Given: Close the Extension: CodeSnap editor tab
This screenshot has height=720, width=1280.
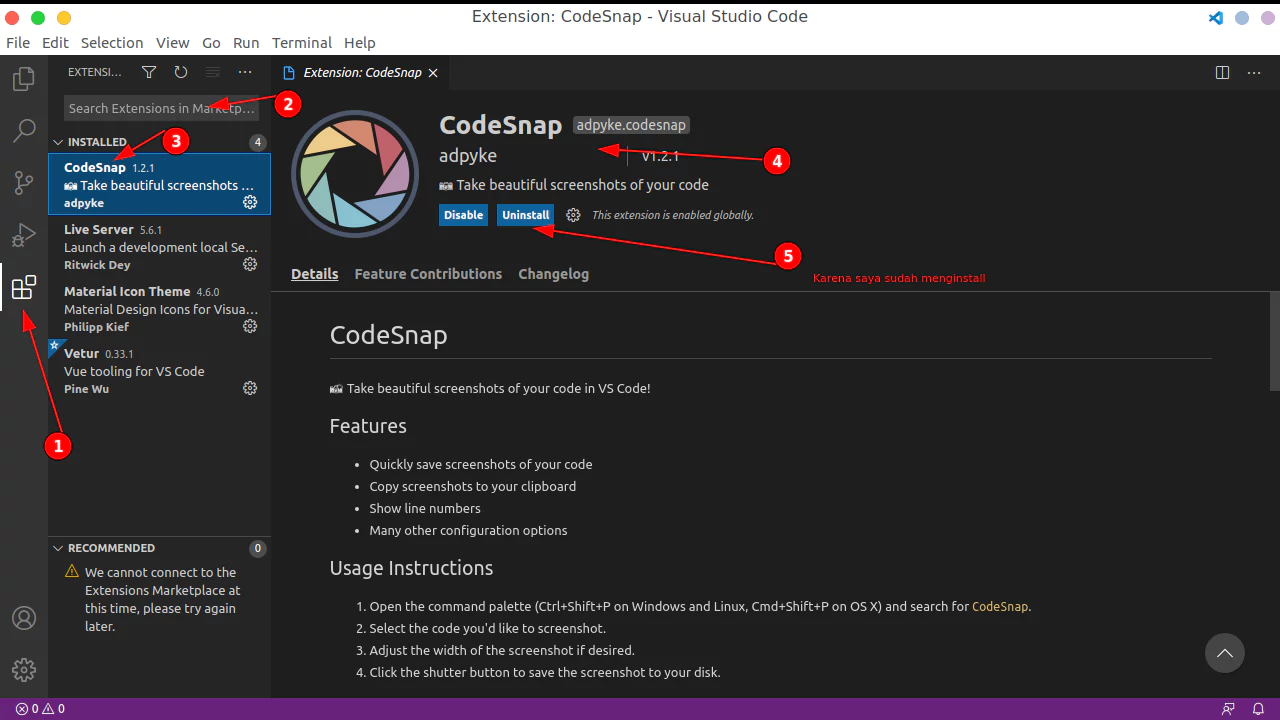Looking at the screenshot, I should click(x=433, y=73).
